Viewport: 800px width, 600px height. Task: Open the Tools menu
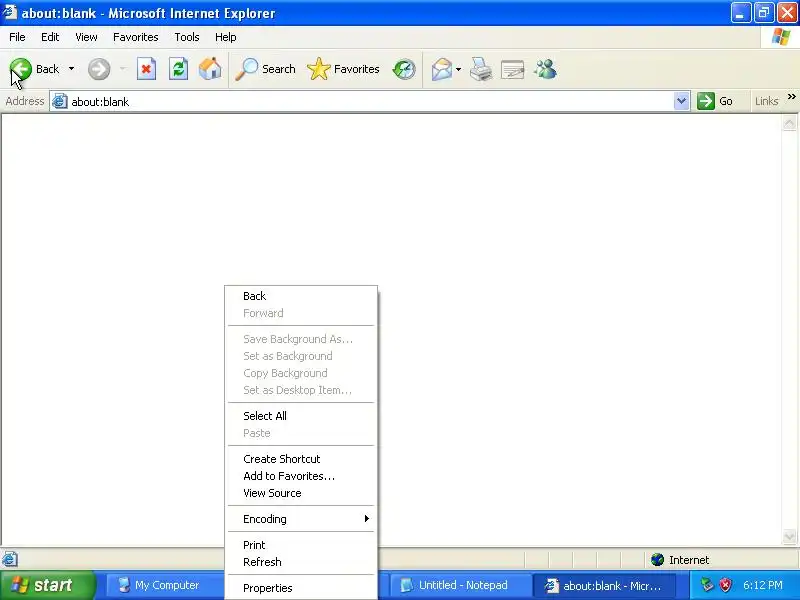coord(187,37)
